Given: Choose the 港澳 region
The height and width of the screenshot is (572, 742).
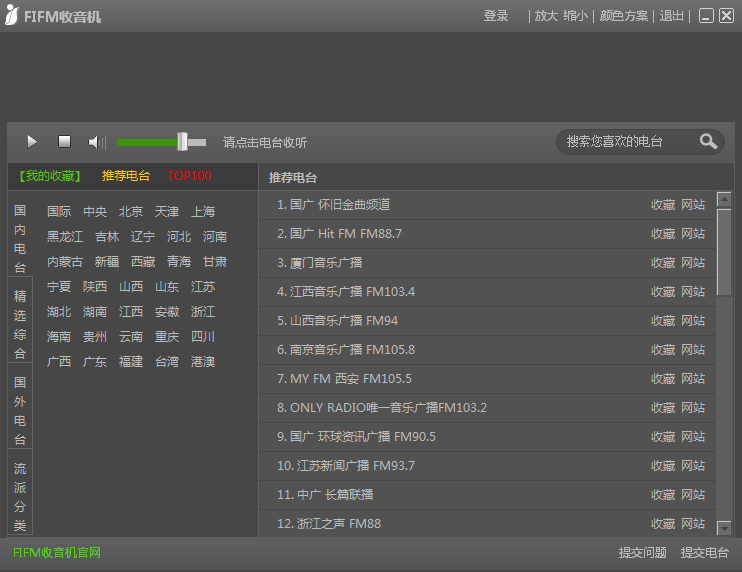Looking at the screenshot, I should coord(203,362).
